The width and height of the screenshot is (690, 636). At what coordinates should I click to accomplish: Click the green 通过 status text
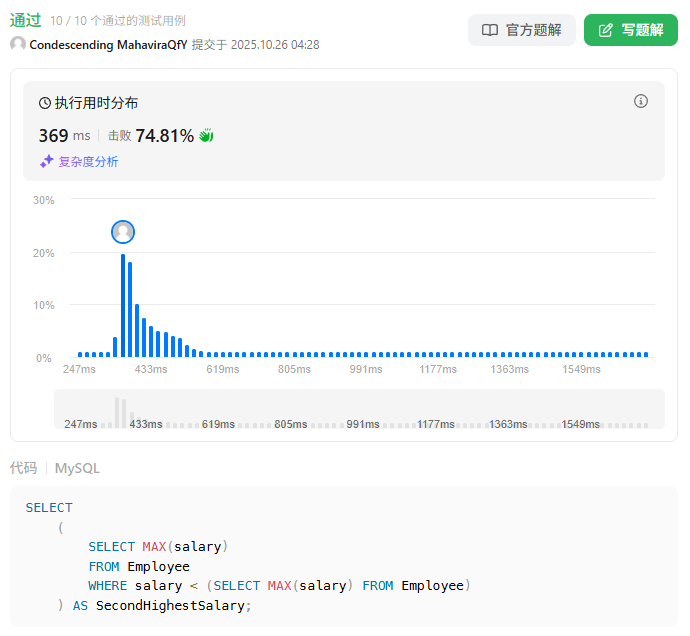(x=25, y=20)
